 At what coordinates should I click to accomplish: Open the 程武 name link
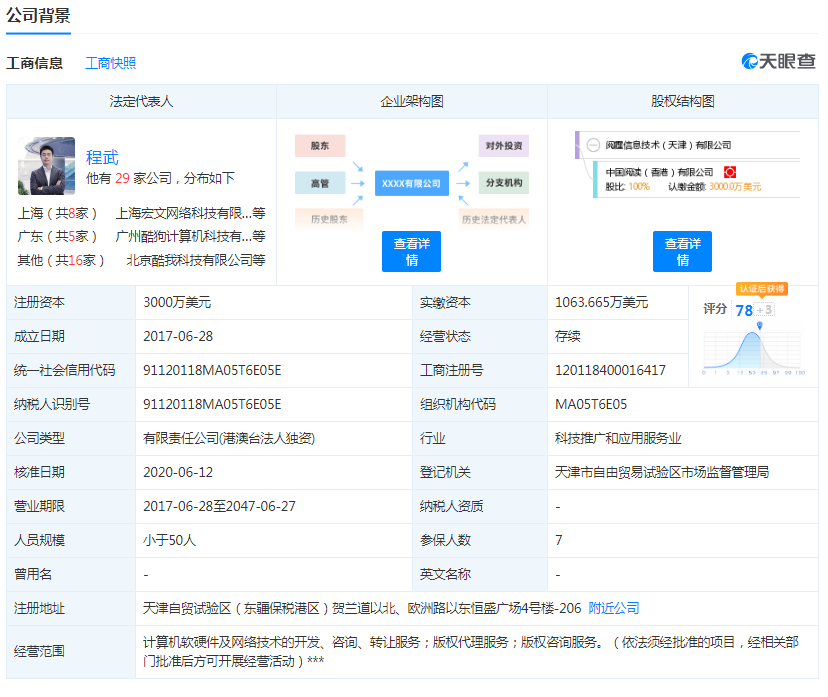(102, 157)
